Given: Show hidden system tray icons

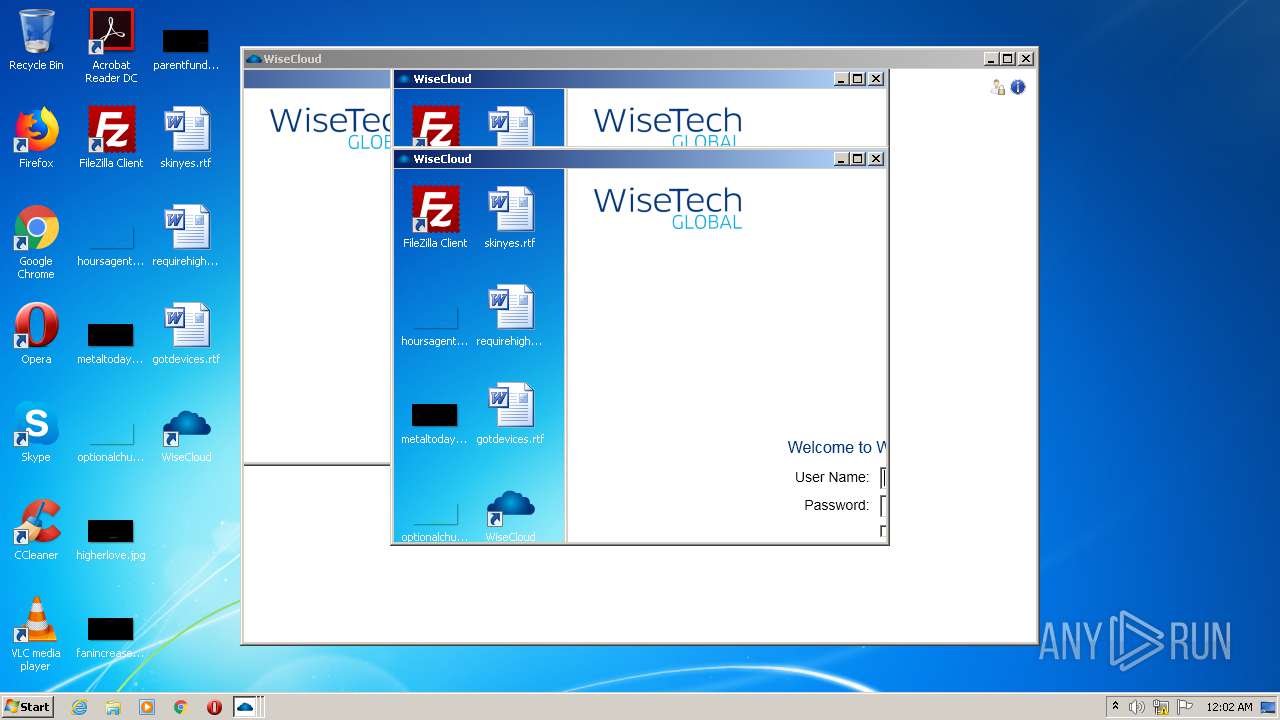Looking at the screenshot, I should [x=1115, y=707].
